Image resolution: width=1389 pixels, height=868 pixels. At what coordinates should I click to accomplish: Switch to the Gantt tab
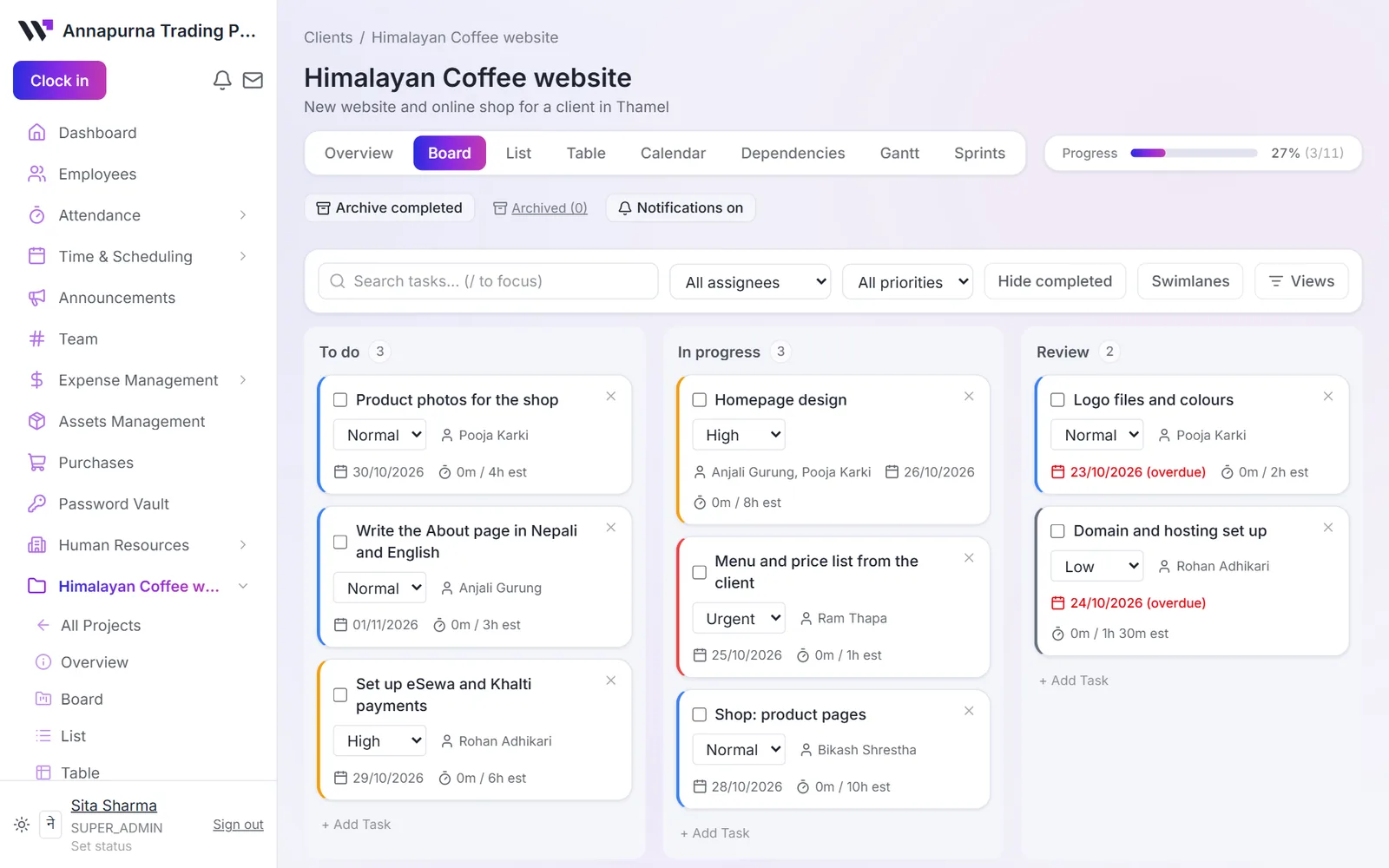(899, 154)
